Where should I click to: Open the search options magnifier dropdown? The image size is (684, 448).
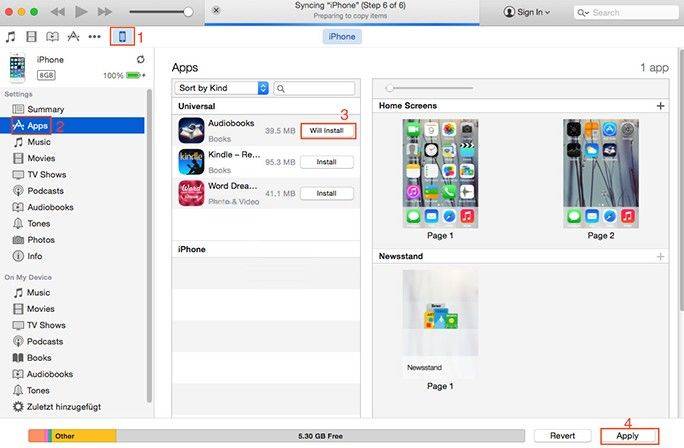pos(583,13)
